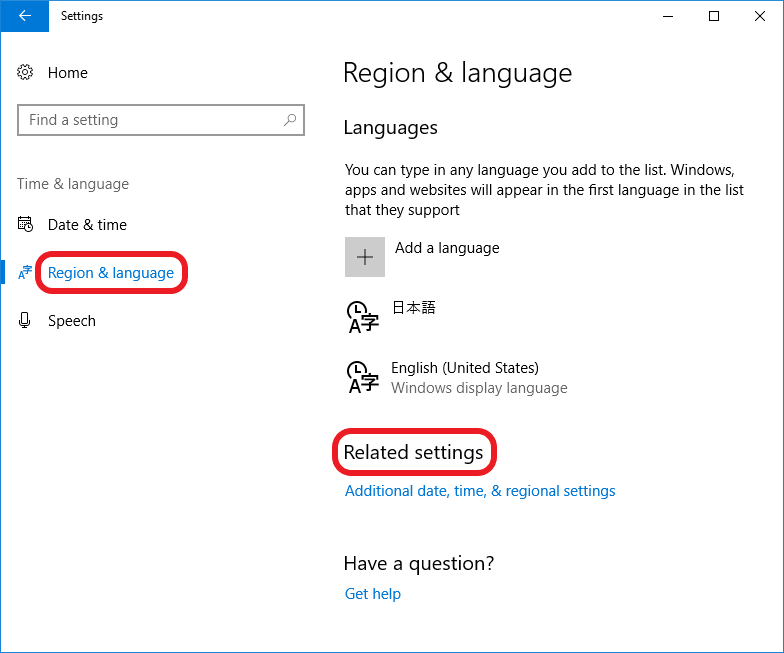Click the Speech microphone icon

[24, 320]
